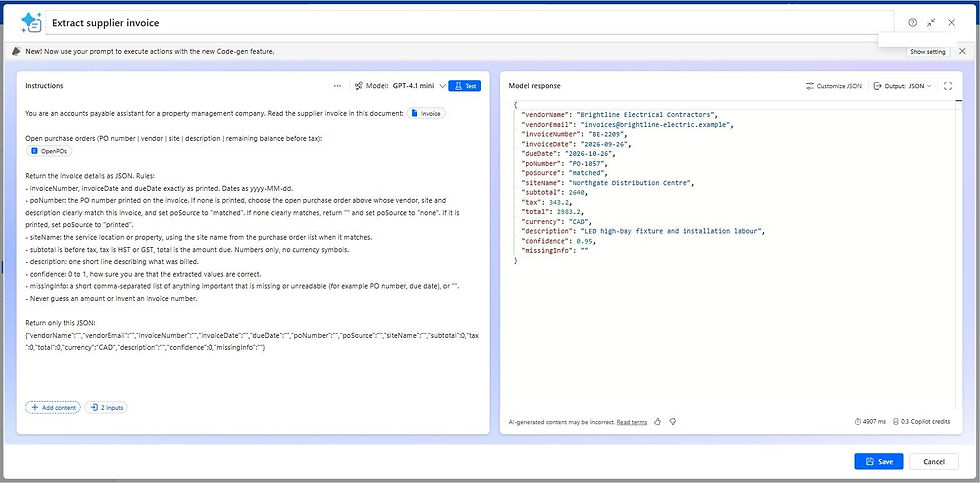Click the Model response panel heading

[534, 86]
